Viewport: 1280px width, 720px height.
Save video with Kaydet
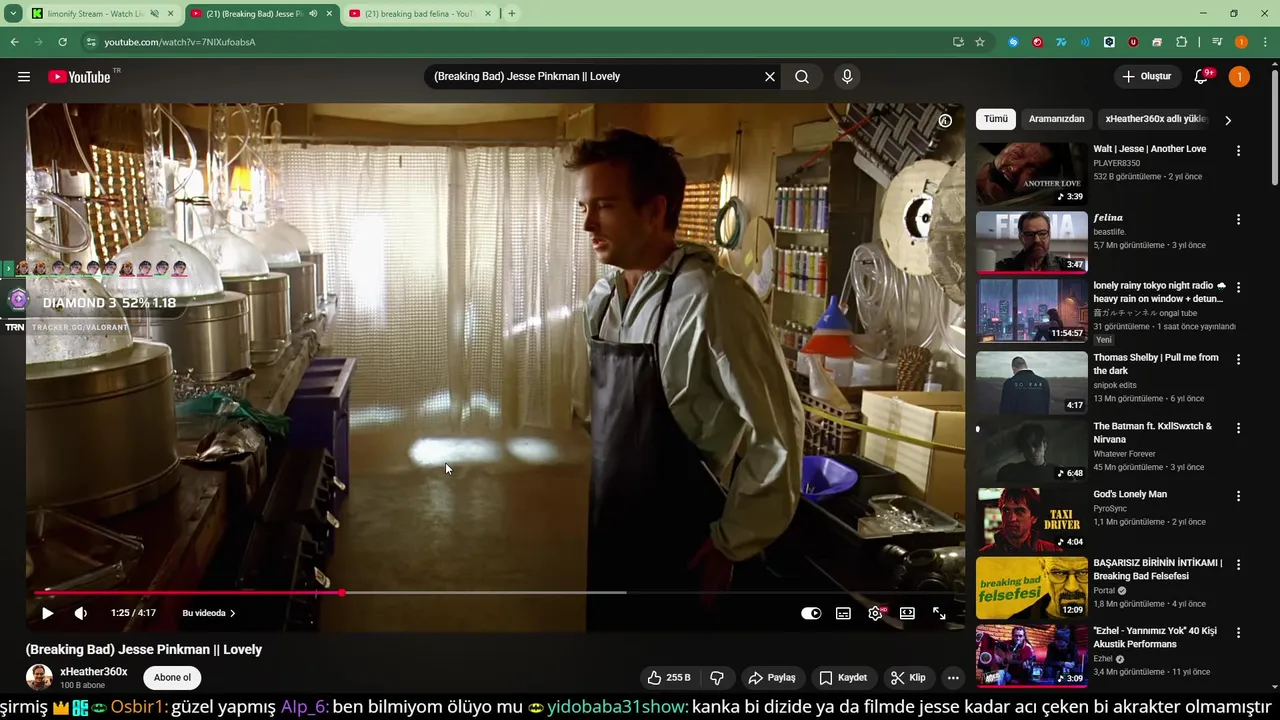pyautogui.click(x=843, y=678)
